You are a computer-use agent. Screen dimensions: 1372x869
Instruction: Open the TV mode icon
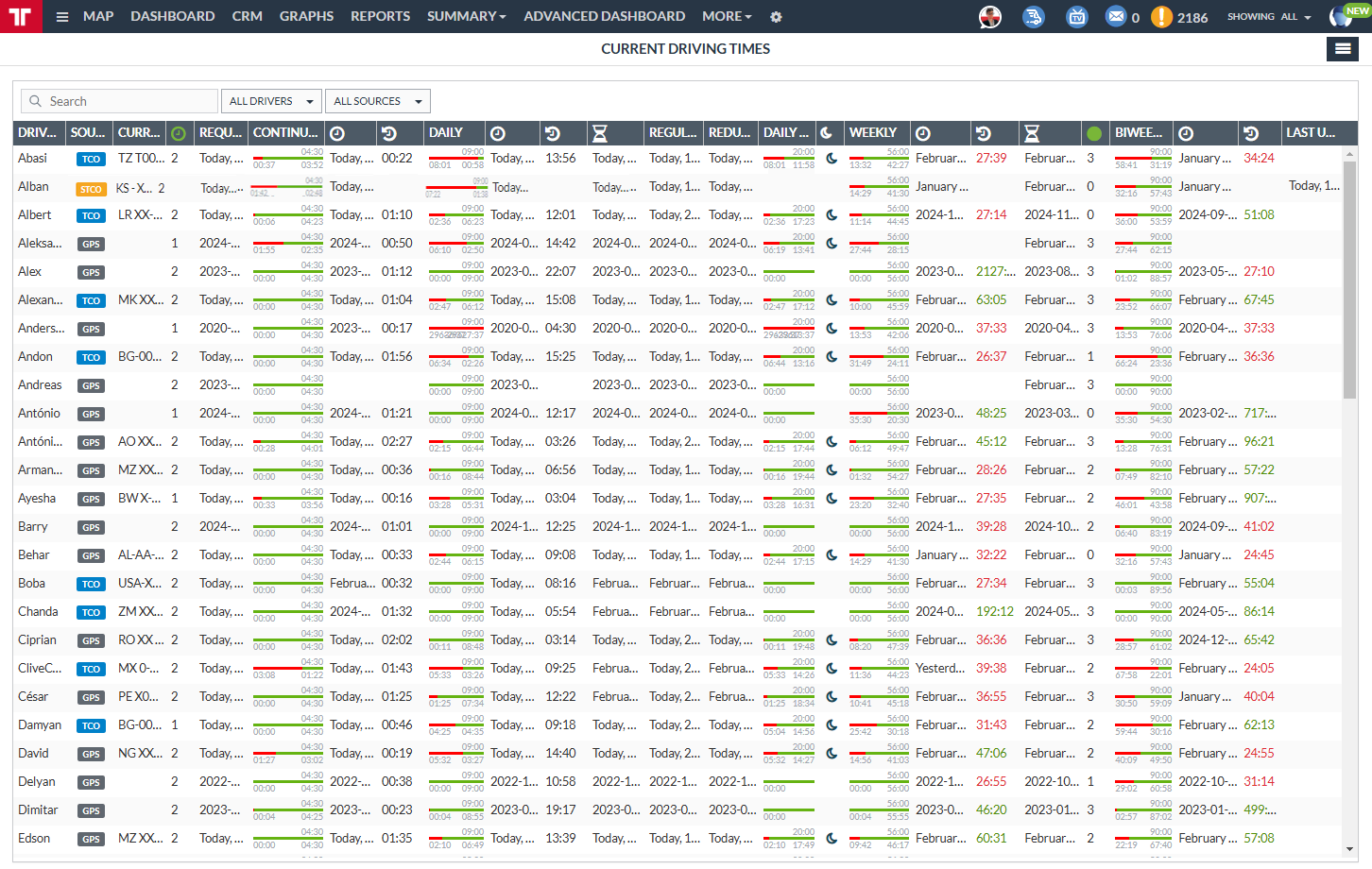click(x=1076, y=16)
